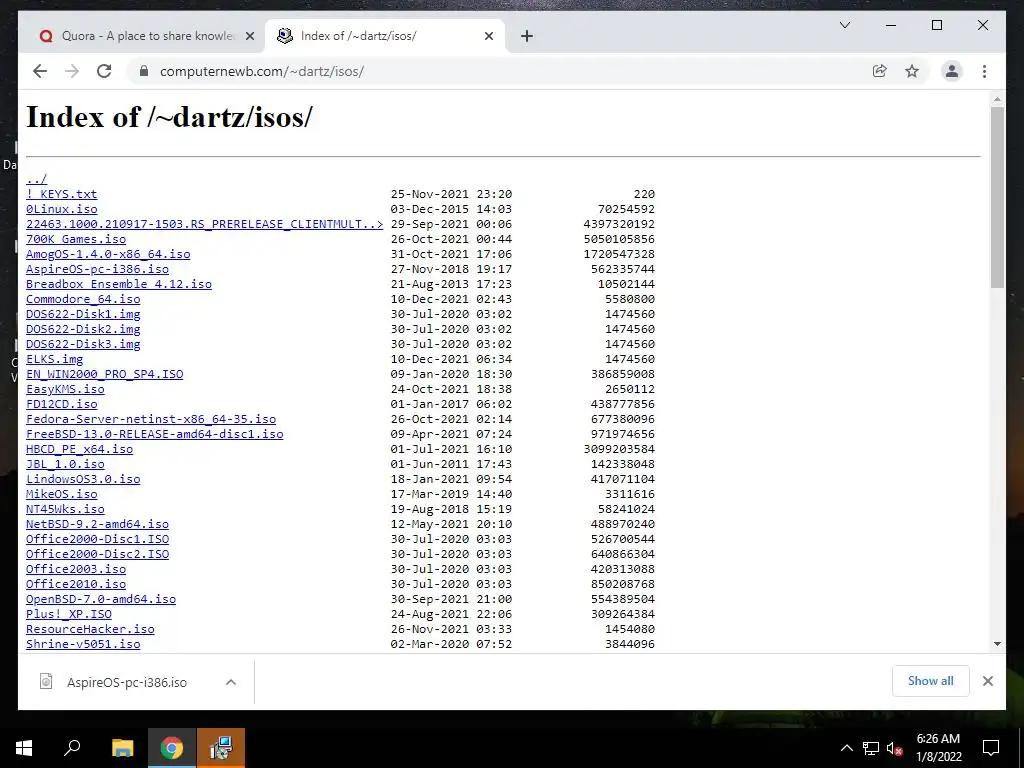Image resolution: width=1024 pixels, height=768 pixels.
Task: Download DOS622-Disk2.img
Action: (x=83, y=329)
